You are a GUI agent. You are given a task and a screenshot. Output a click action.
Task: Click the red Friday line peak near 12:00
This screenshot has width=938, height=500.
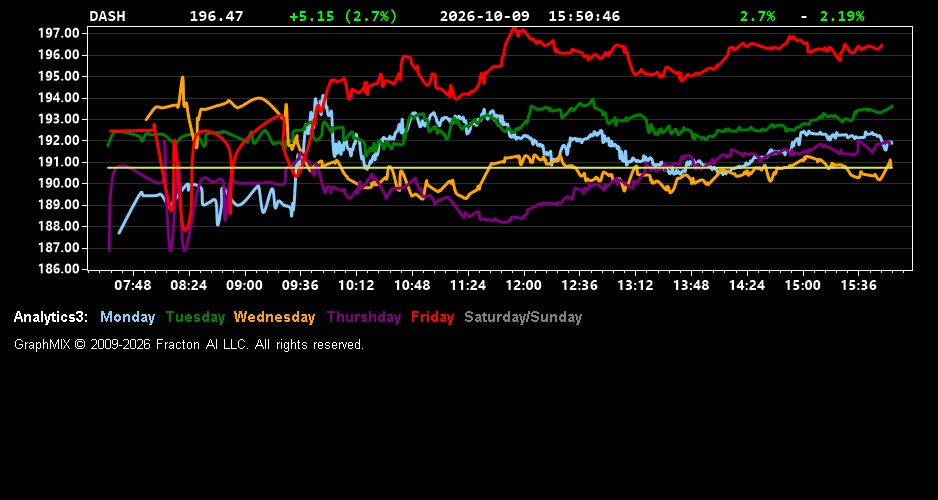[x=514, y=29]
